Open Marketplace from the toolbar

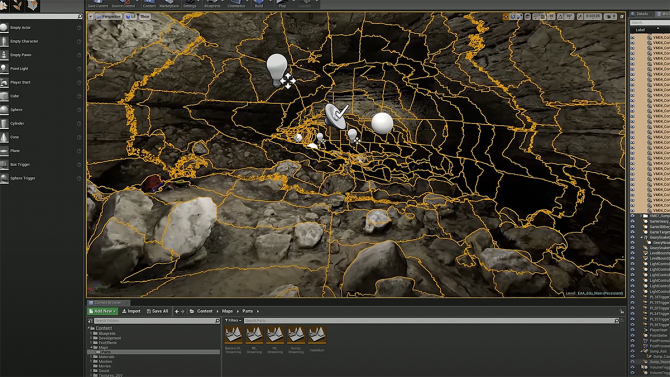[x=169, y=4]
